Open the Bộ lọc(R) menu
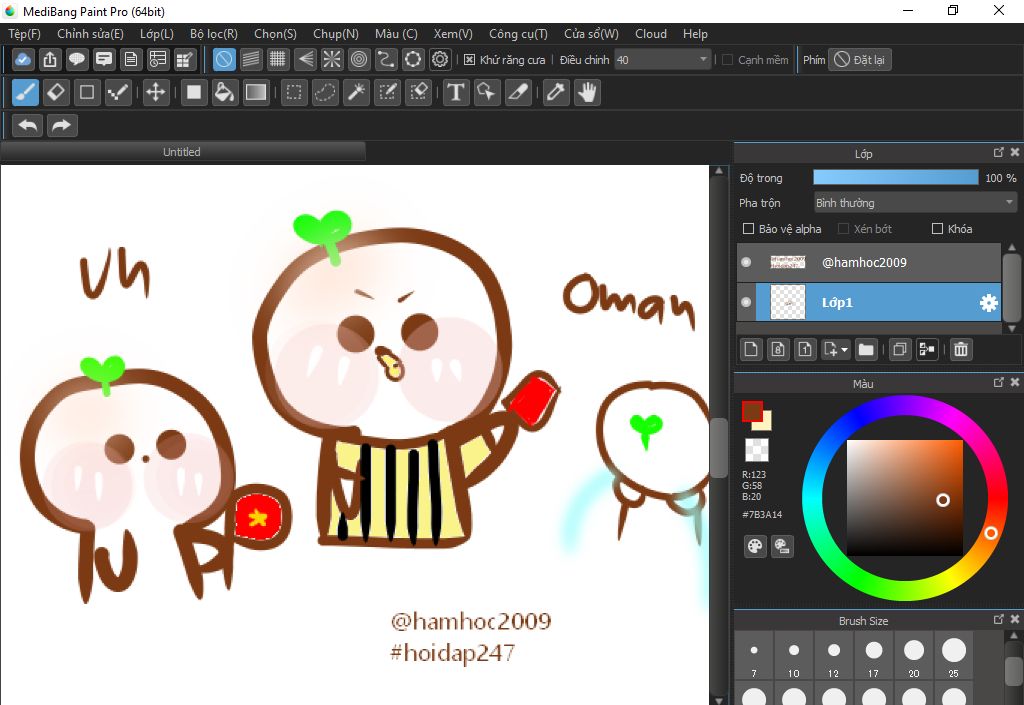The image size is (1024, 705). pos(214,33)
